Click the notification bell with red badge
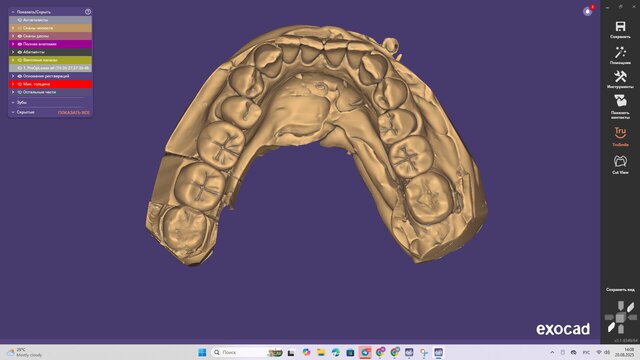640x360 pixels. 588,11
